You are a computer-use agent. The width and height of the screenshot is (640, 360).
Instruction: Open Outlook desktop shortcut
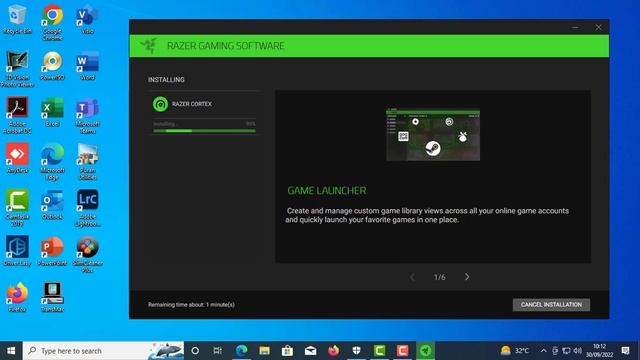[x=52, y=205]
